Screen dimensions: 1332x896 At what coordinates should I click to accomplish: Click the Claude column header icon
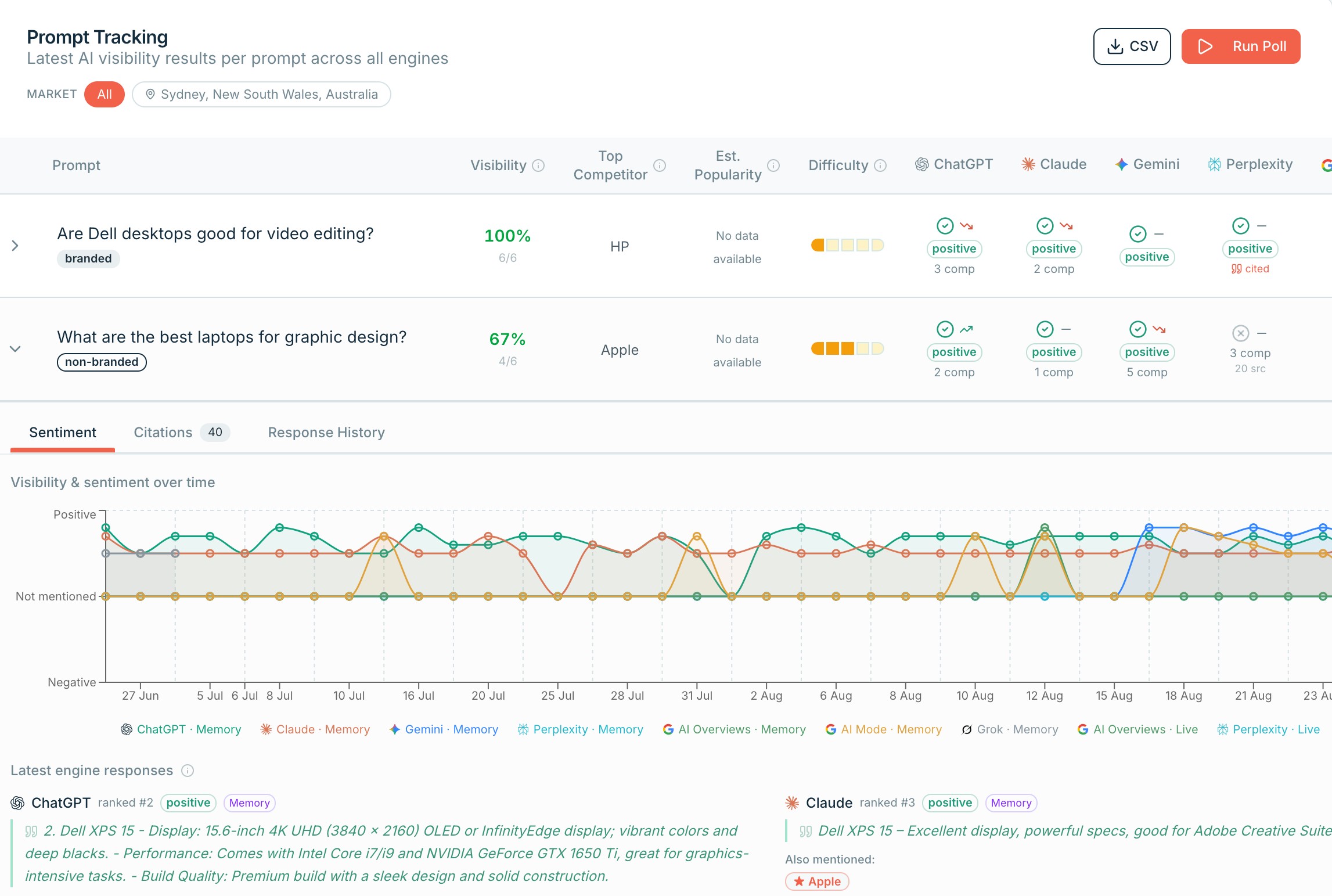(x=1028, y=165)
